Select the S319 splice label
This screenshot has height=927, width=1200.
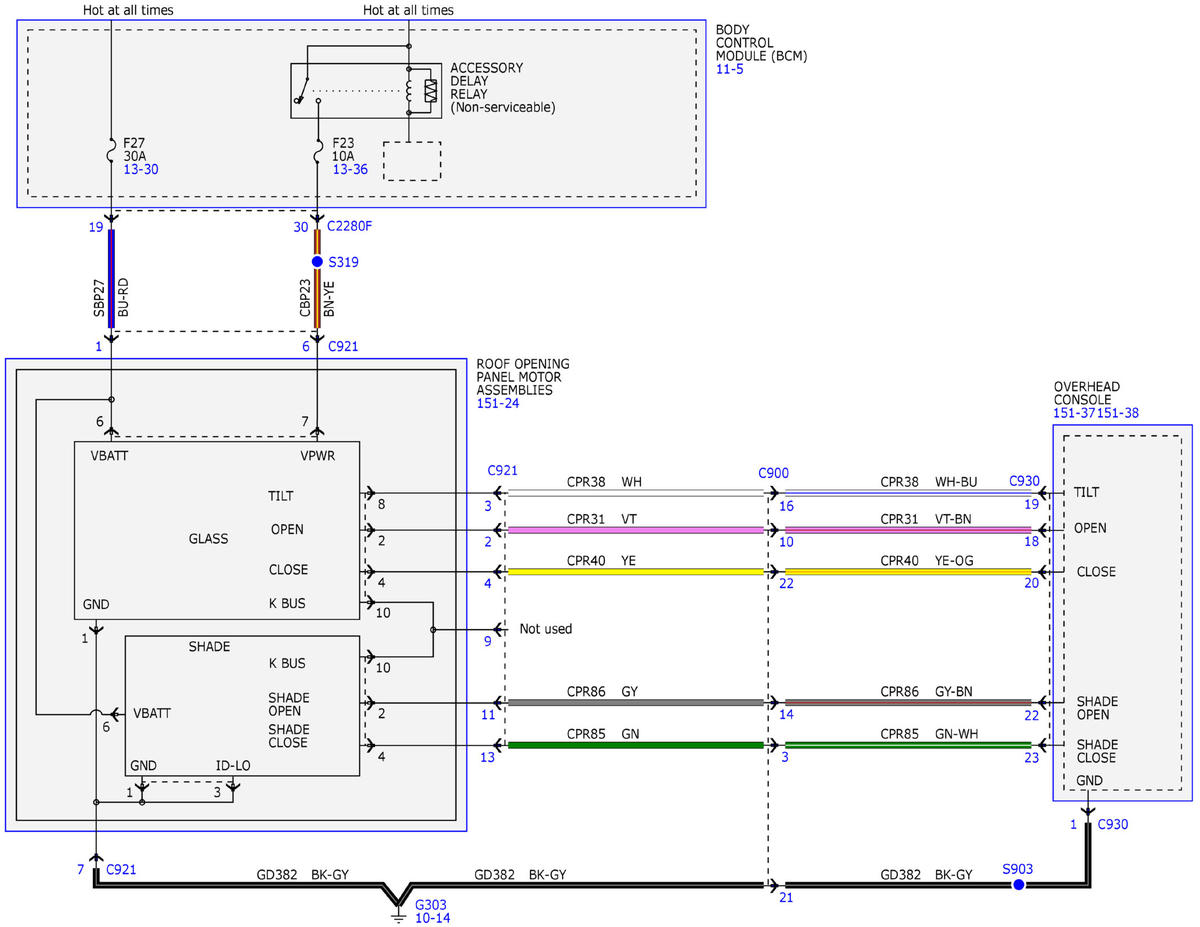[x=343, y=262]
